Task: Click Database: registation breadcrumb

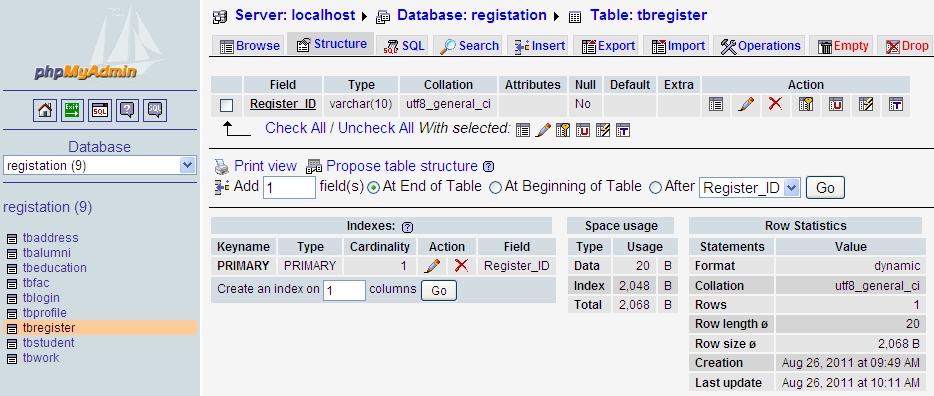Action: coord(472,15)
